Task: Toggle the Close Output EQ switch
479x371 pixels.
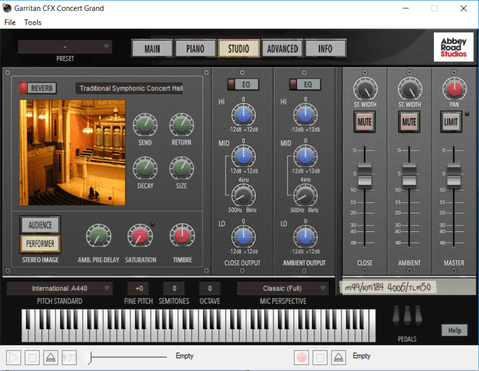Action: (242, 84)
